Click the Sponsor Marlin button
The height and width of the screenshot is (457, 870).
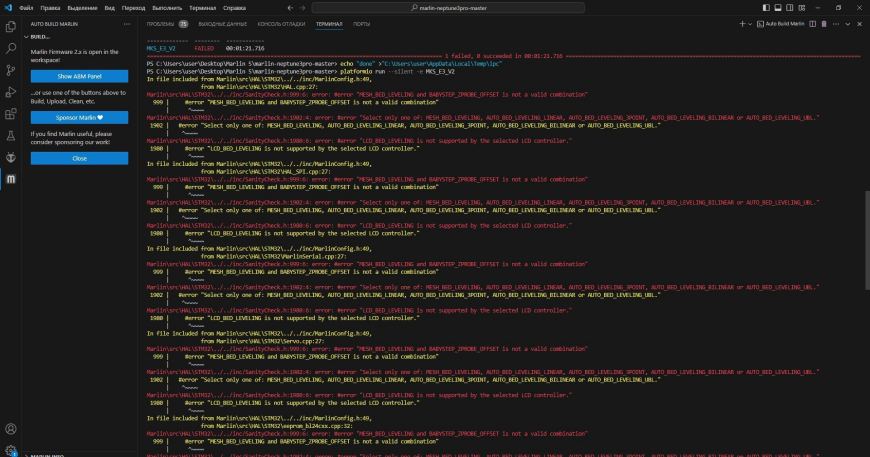click(x=79, y=117)
